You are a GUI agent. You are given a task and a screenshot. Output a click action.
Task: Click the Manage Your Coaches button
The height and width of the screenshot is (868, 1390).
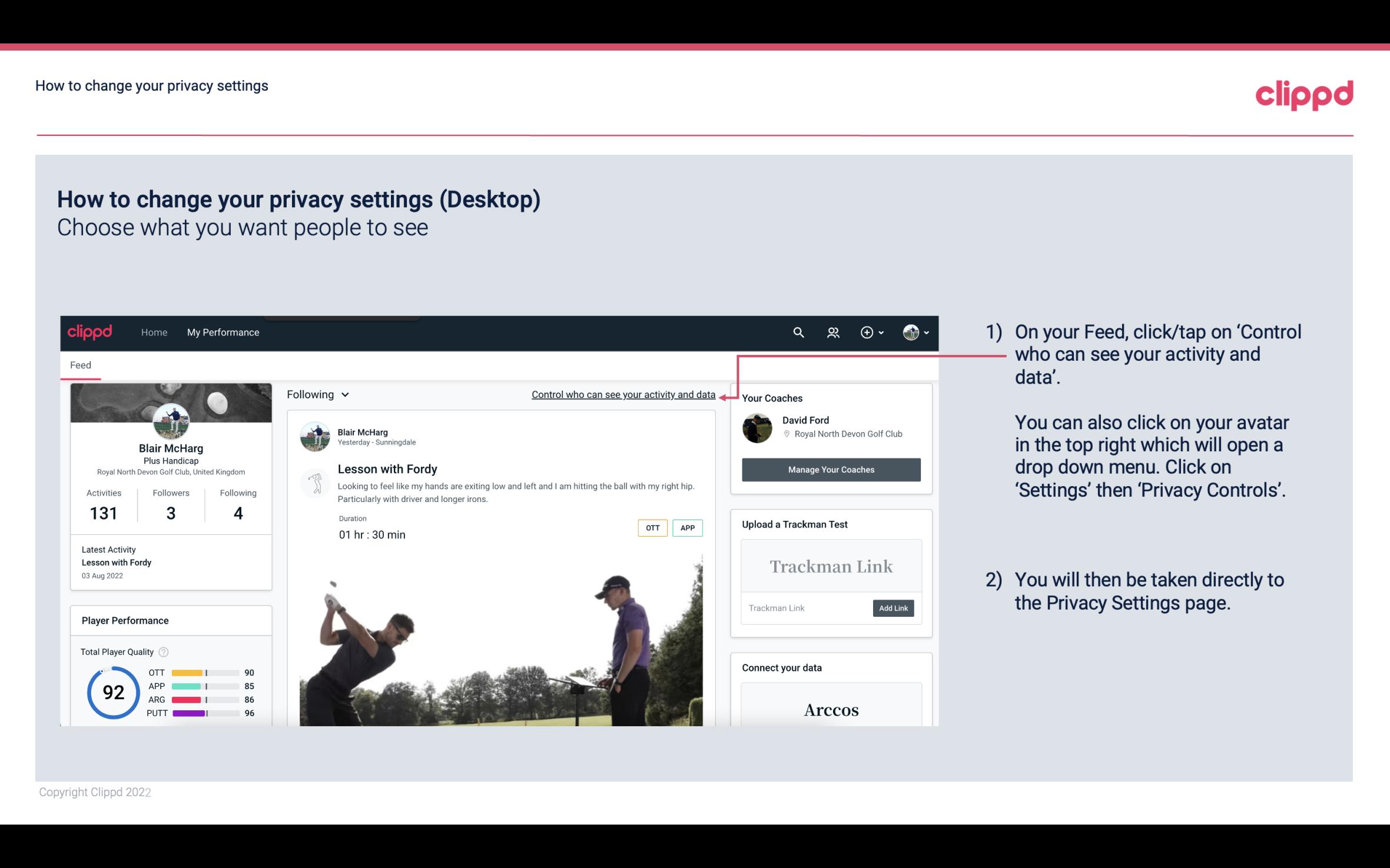click(830, 469)
